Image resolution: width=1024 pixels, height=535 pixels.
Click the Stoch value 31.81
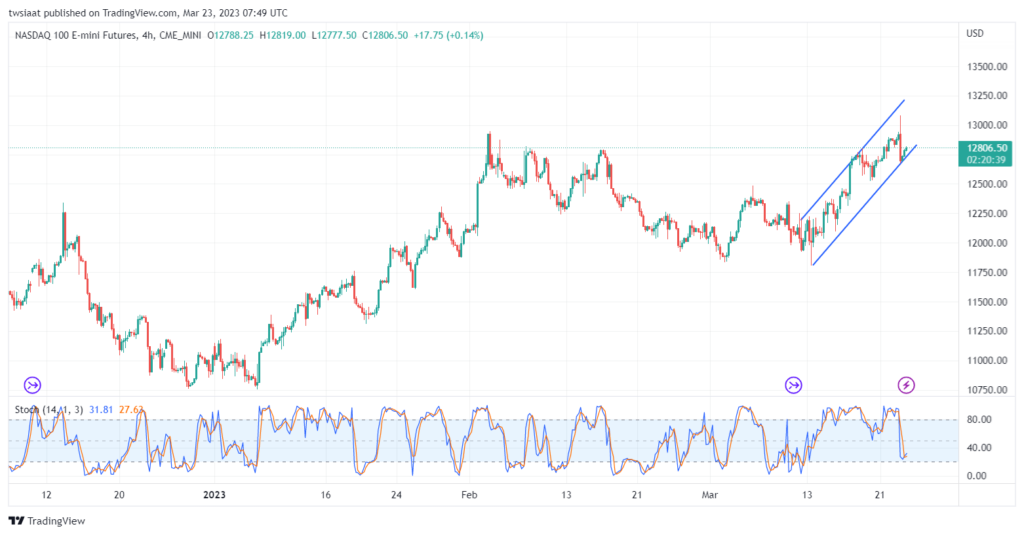pyautogui.click(x=101, y=410)
